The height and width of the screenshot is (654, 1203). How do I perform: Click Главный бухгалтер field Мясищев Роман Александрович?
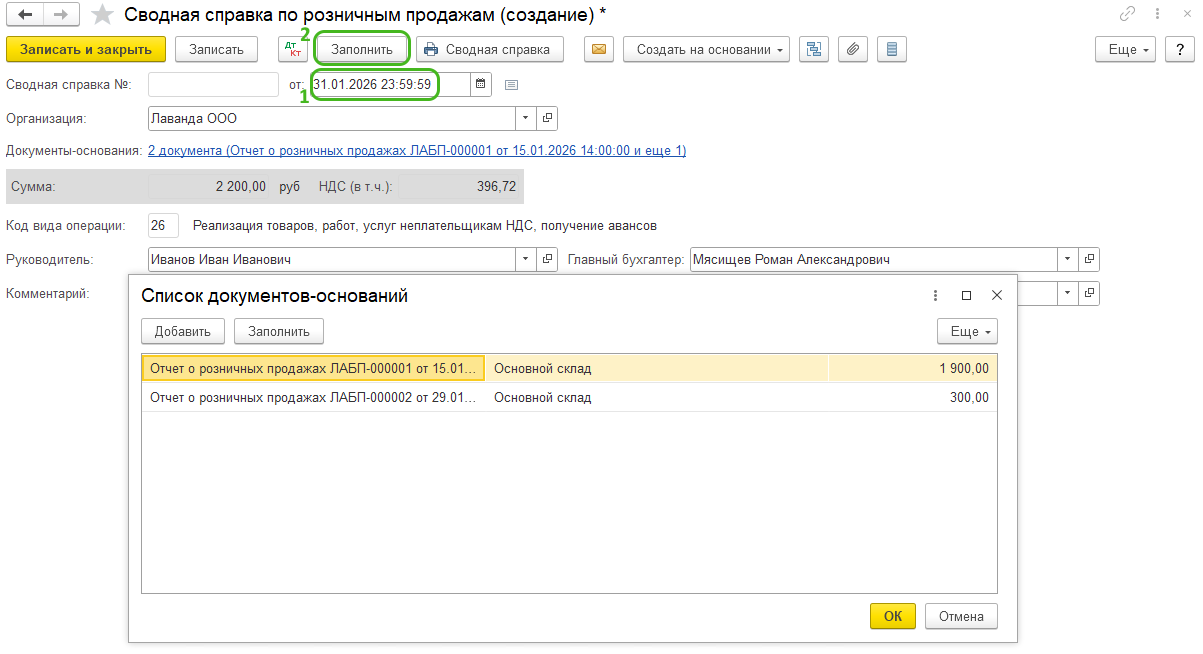click(x=874, y=260)
